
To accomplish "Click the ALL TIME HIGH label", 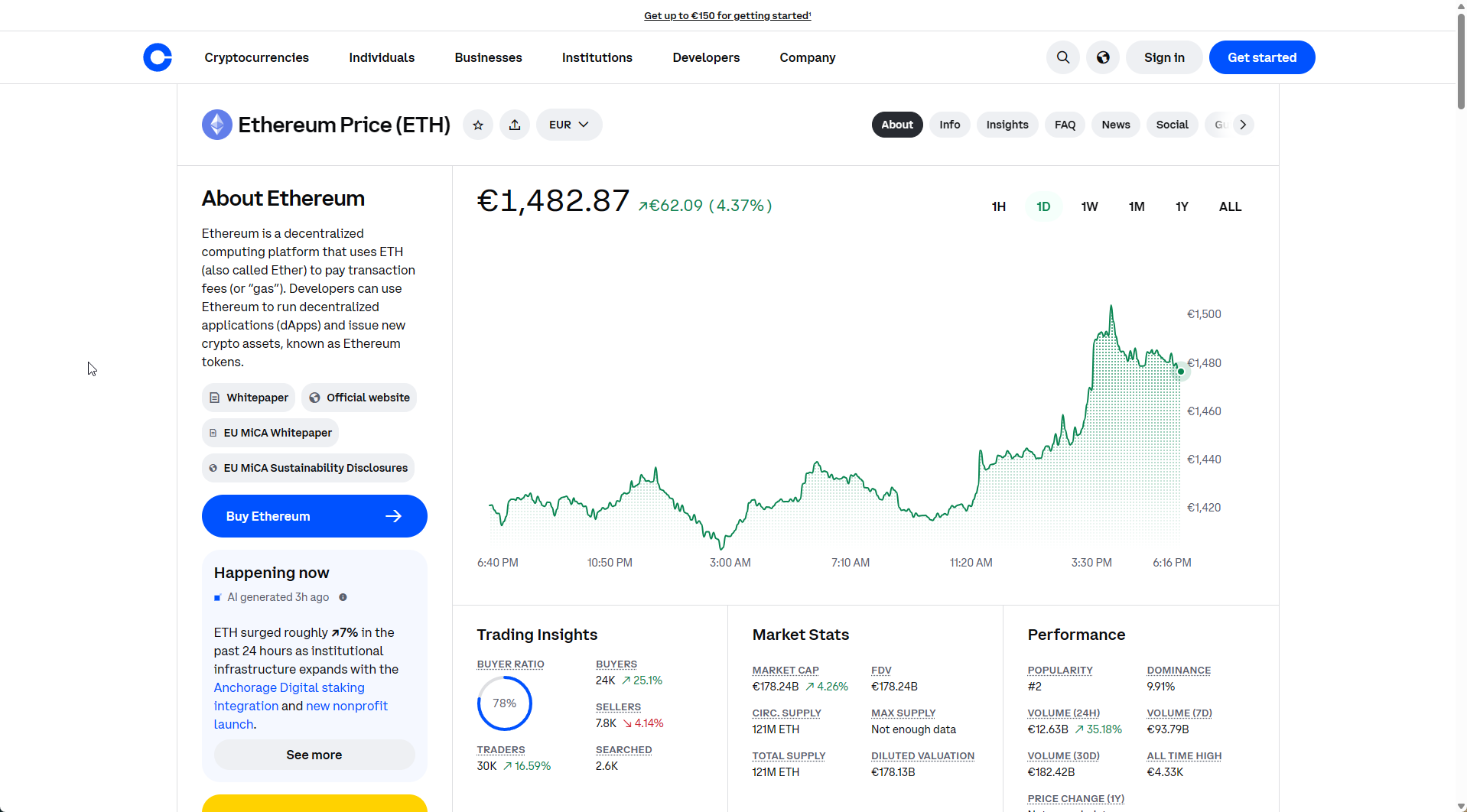I will 1184,756.
